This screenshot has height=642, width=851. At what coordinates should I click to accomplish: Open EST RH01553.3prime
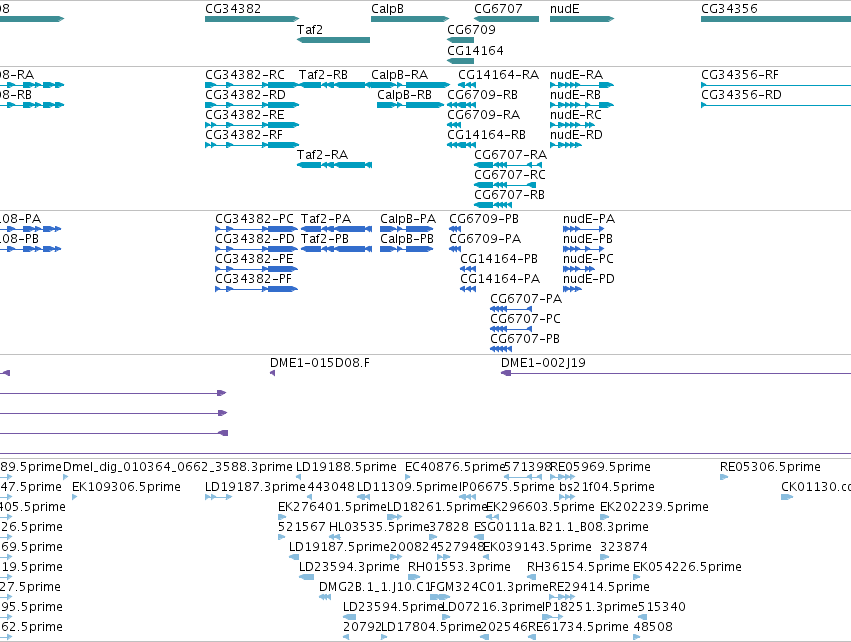pos(459,567)
